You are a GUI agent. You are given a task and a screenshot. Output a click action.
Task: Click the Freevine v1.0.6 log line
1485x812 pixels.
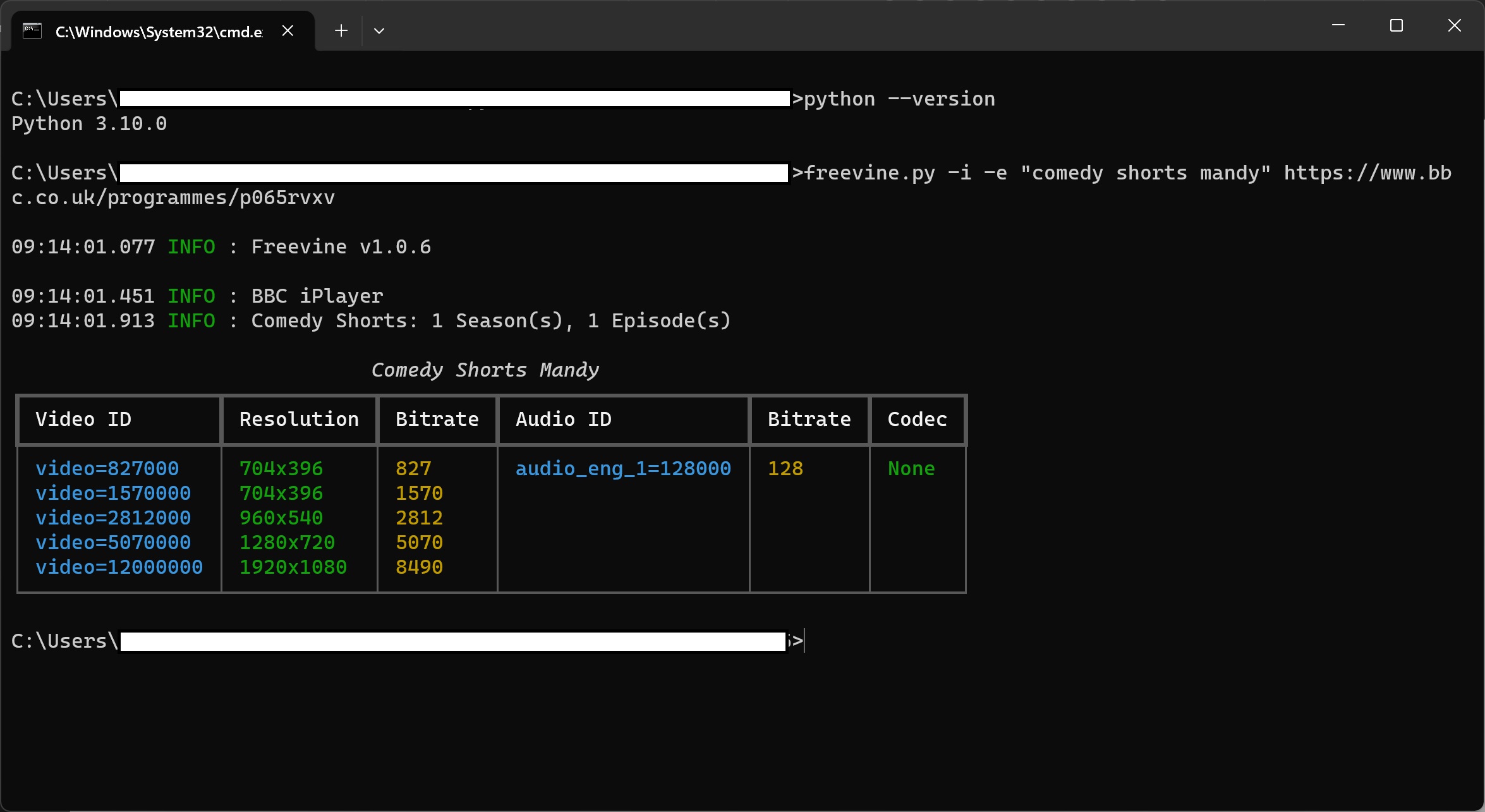341,247
